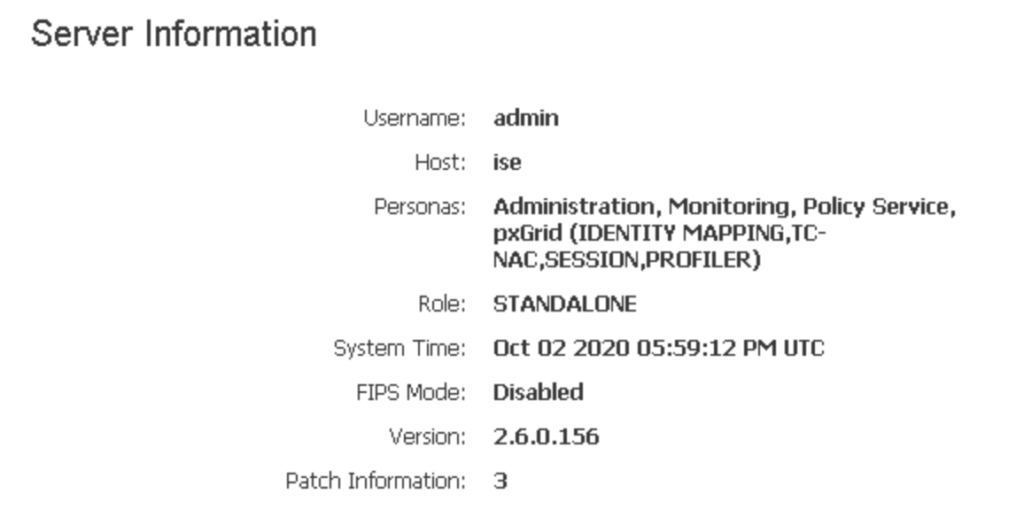Click the FIPS Mode label
1024x524 pixels.
(x=414, y=392)
